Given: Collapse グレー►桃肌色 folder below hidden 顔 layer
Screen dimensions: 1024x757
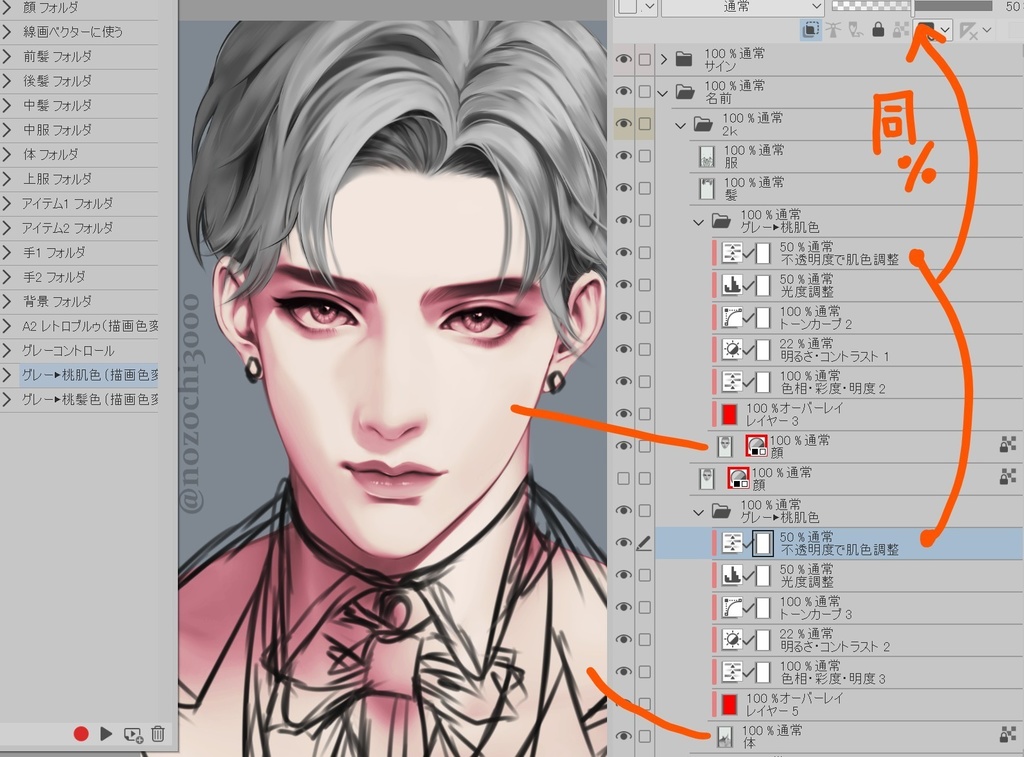Looking at the screenshot, I should [x=698, y=512].
